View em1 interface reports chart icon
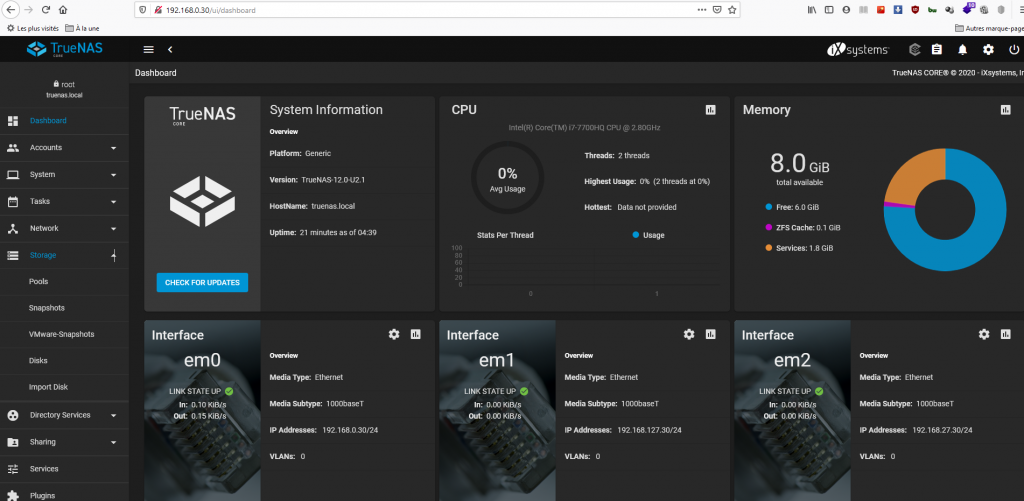 [710, 334]
